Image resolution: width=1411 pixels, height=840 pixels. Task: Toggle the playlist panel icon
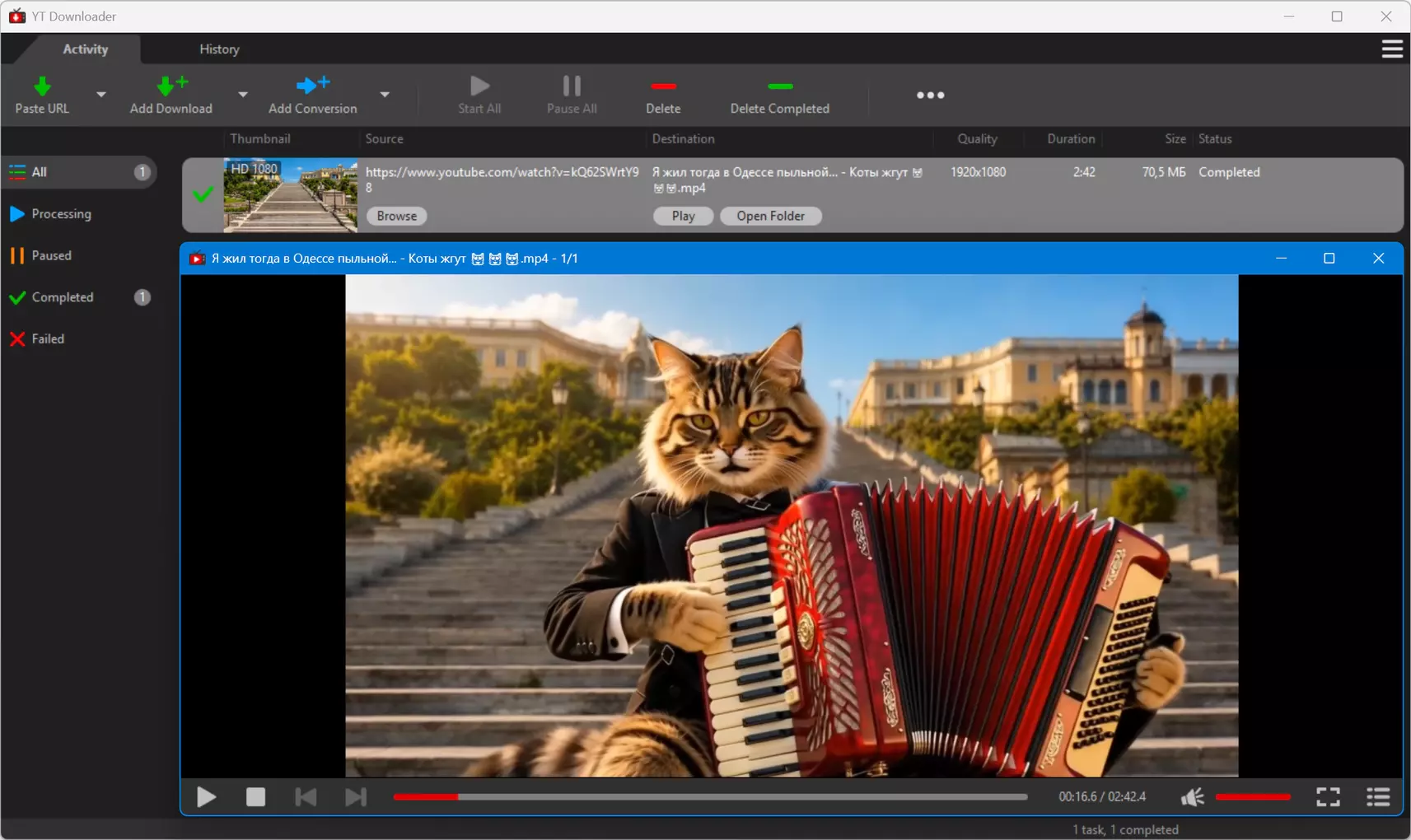[1378, 797]
